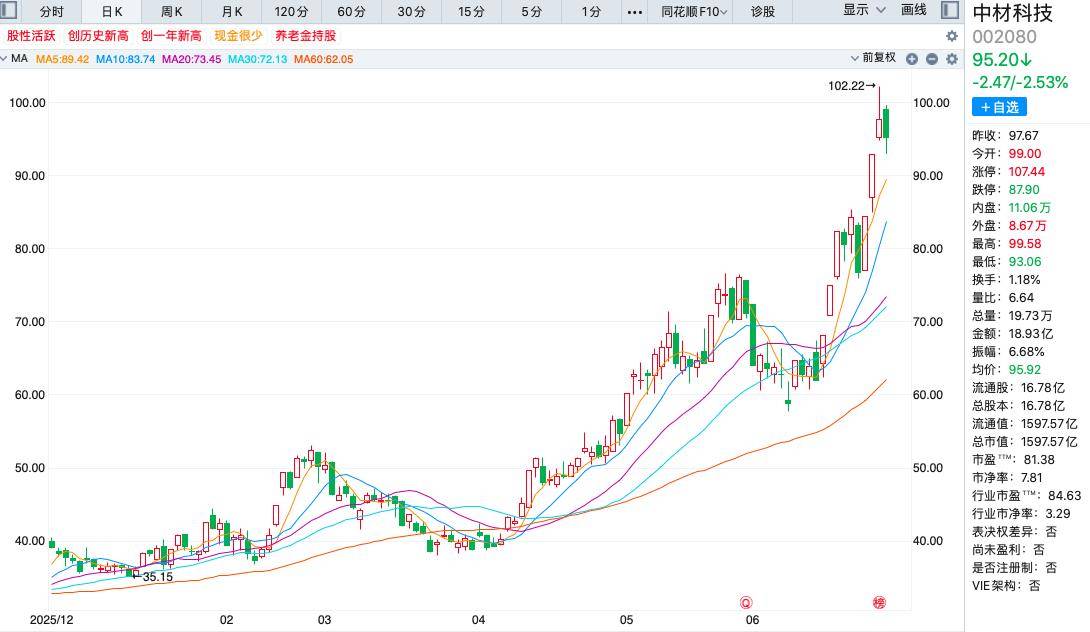Switch to 月K monthly chart
Viewport: 1090px width, 632px height.
pos(232,12)
